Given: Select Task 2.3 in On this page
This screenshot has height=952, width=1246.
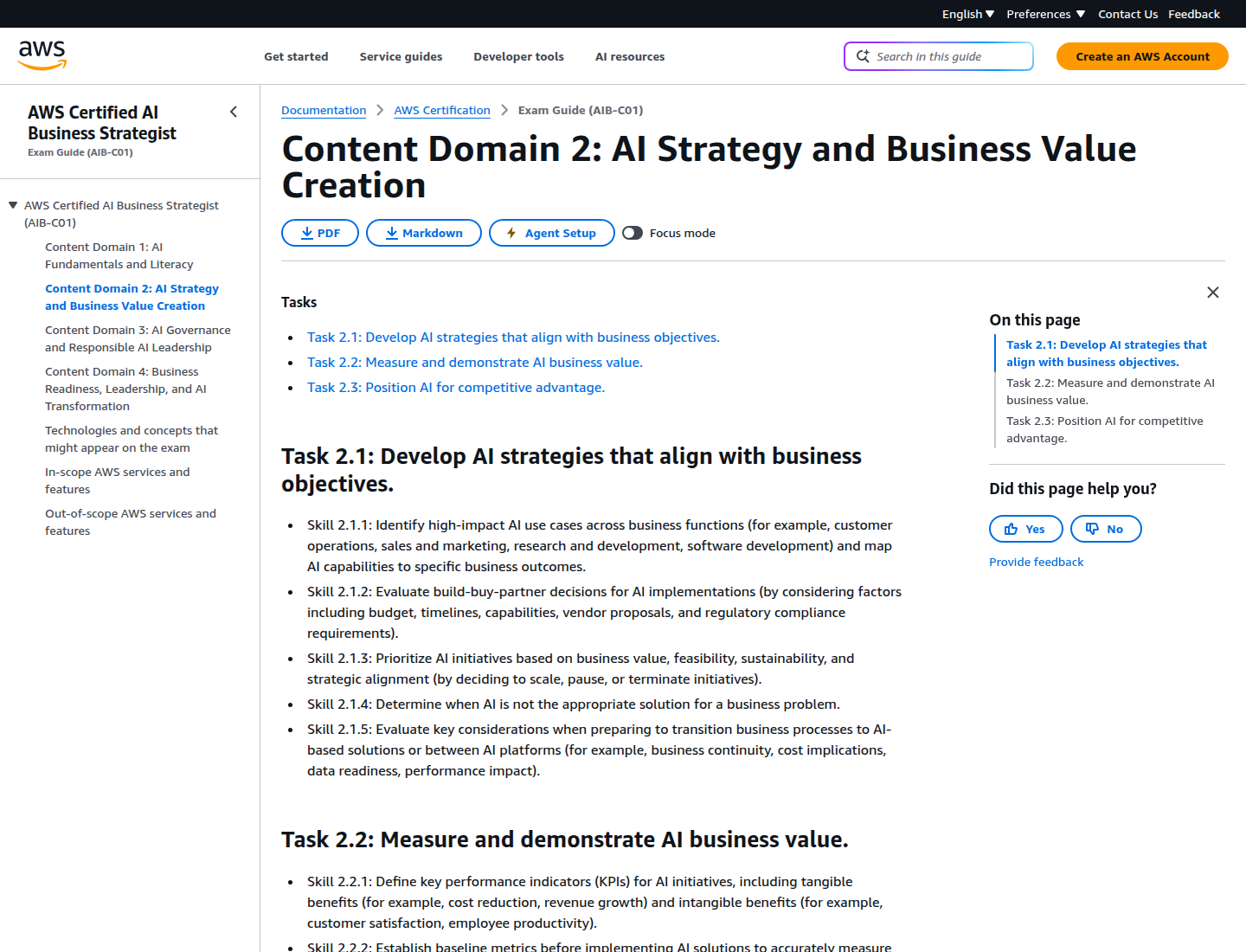Looking at the screenshot, I should pos(1104,429).
